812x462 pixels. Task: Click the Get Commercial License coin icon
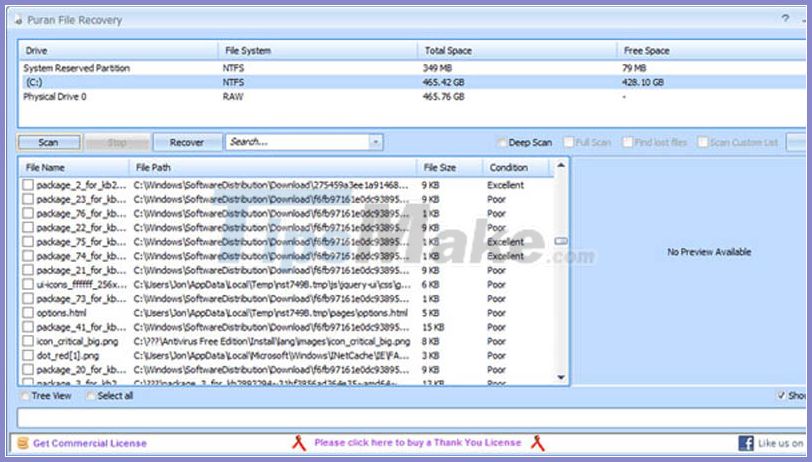tap(23, 443)
